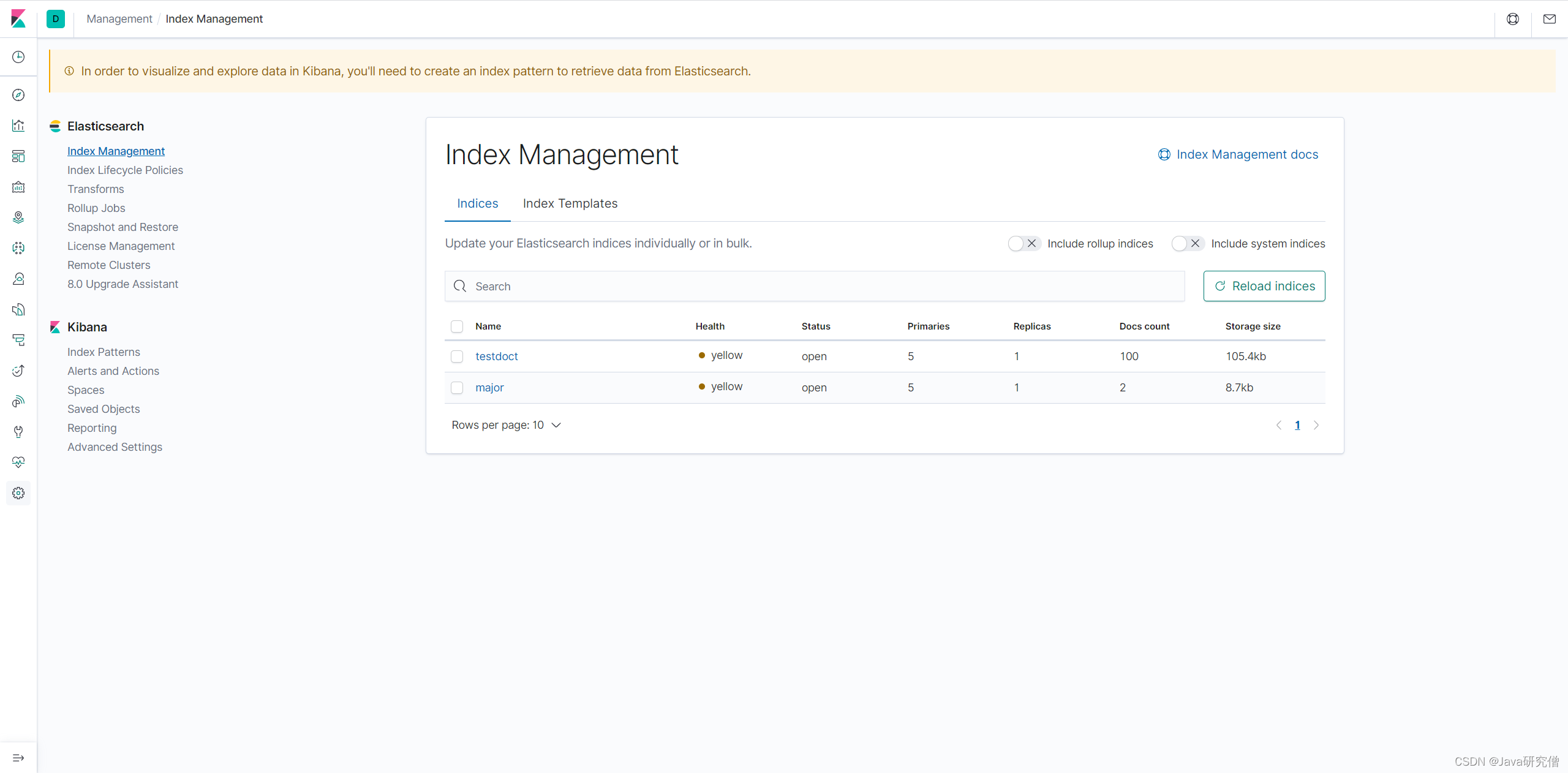The height and width of the screenshot is (773, 1568).
Task: Sort by Primaries column header
Action: coord(929,326)
